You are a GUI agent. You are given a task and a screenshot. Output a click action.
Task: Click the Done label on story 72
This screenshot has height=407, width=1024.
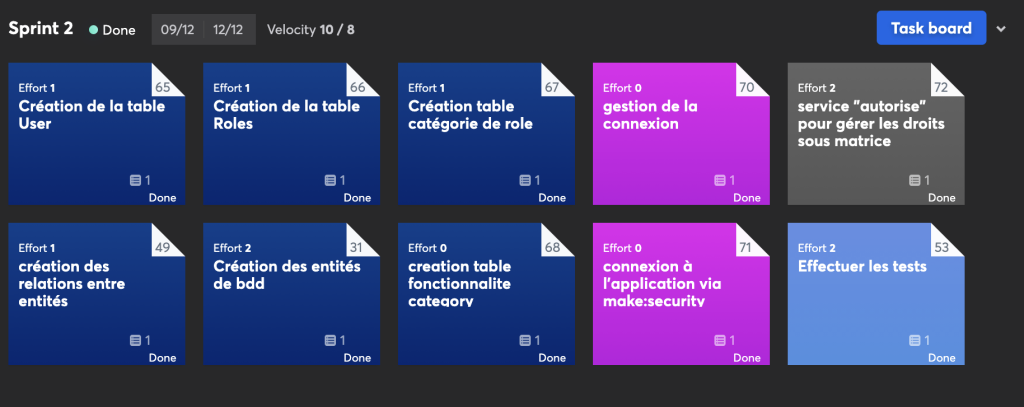(941, 198)
